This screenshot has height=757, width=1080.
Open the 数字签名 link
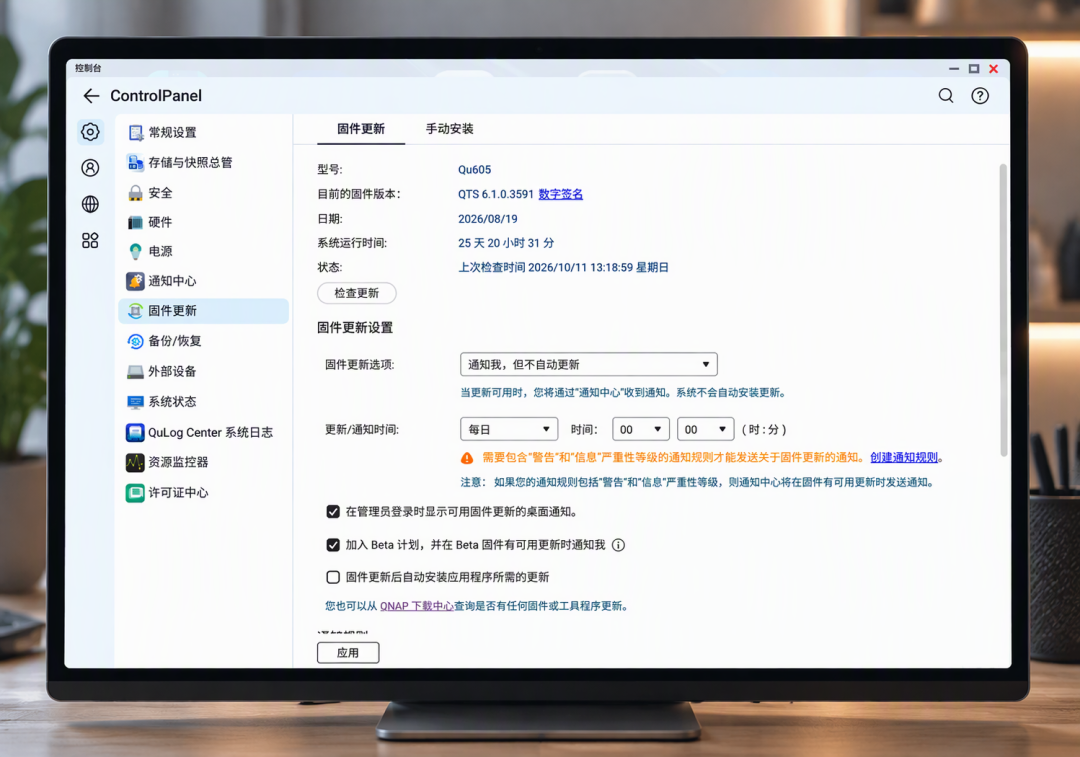click(x=561, y=194)
